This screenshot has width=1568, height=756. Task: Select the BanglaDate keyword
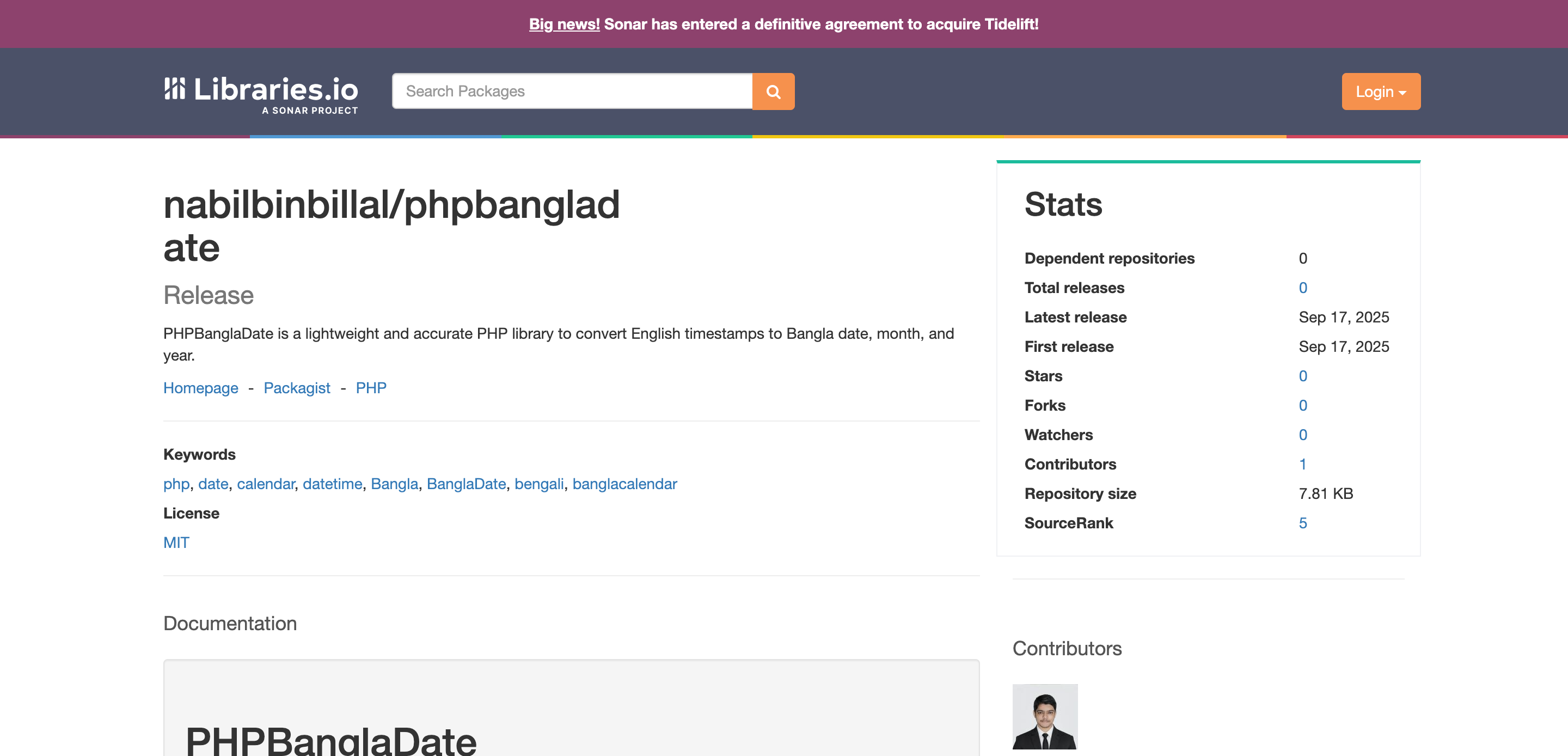pos(466,484)
